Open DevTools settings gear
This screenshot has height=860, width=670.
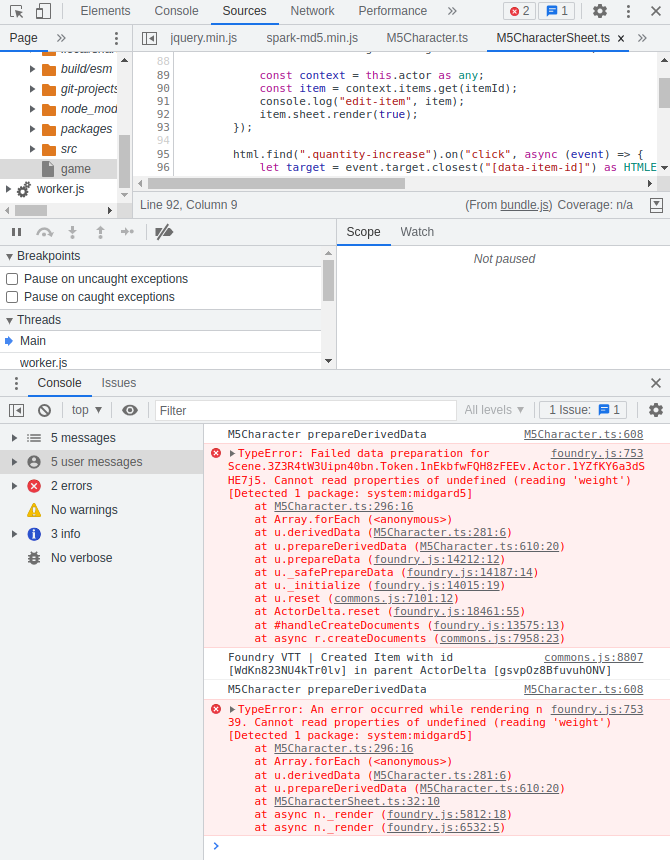pyautogui.click(x=600, y=11)
